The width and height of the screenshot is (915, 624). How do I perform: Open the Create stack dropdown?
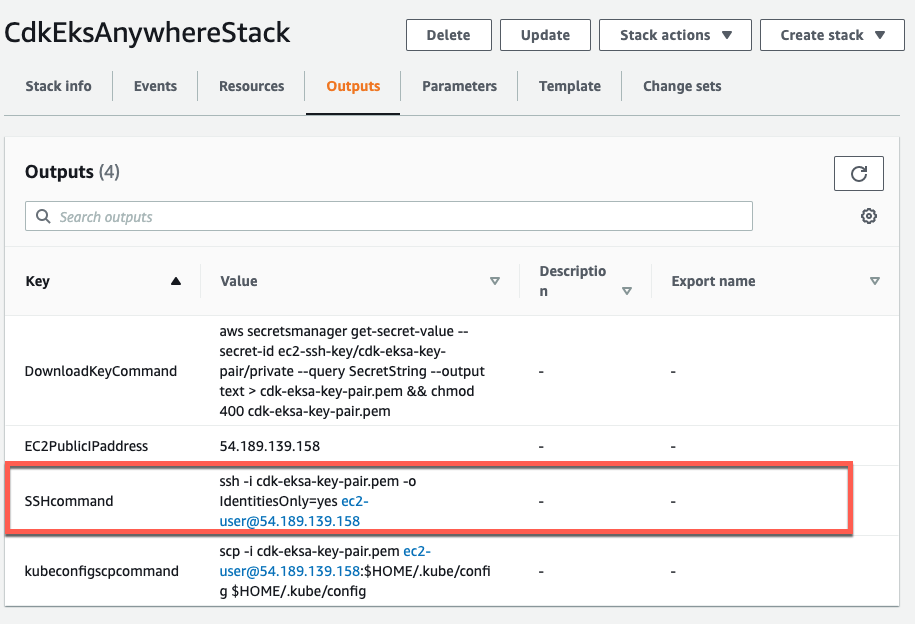tap(832, 35)
